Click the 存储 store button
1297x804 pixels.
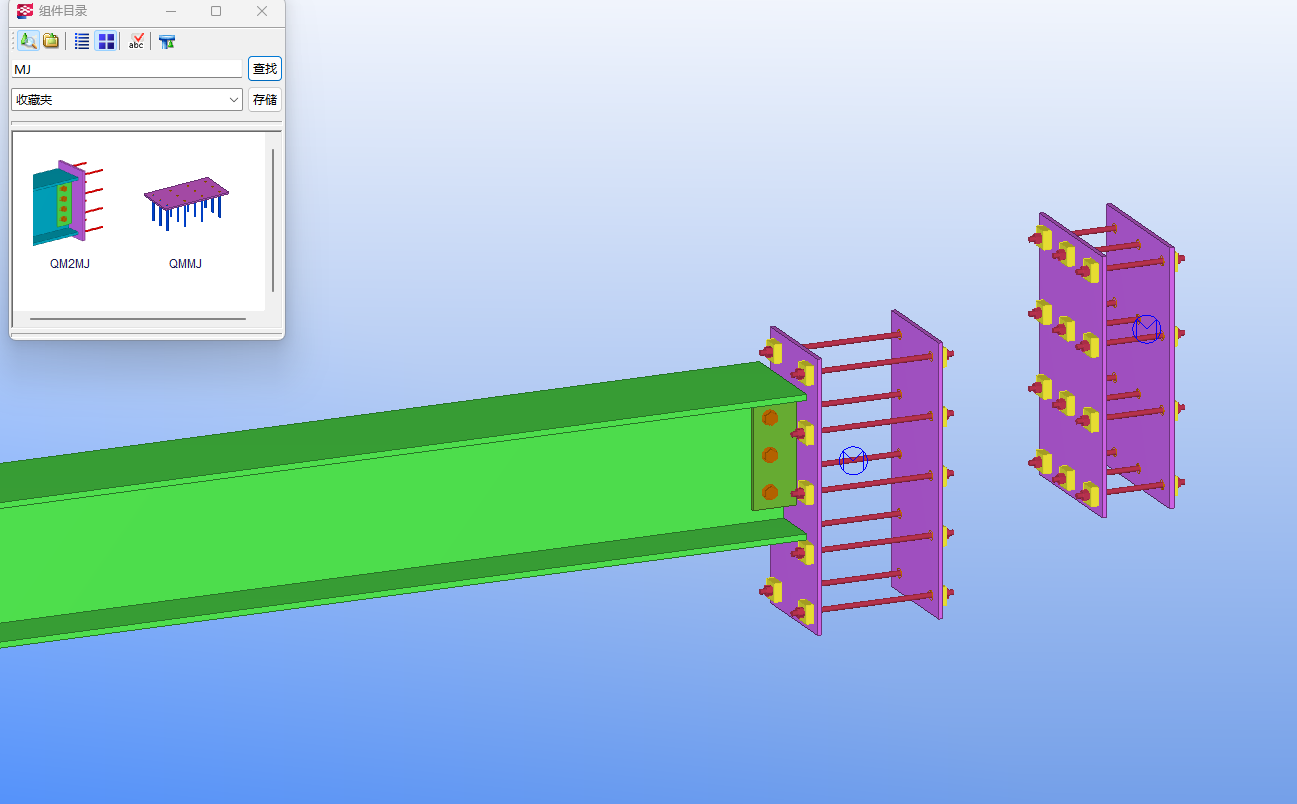(x=265, y=100)
